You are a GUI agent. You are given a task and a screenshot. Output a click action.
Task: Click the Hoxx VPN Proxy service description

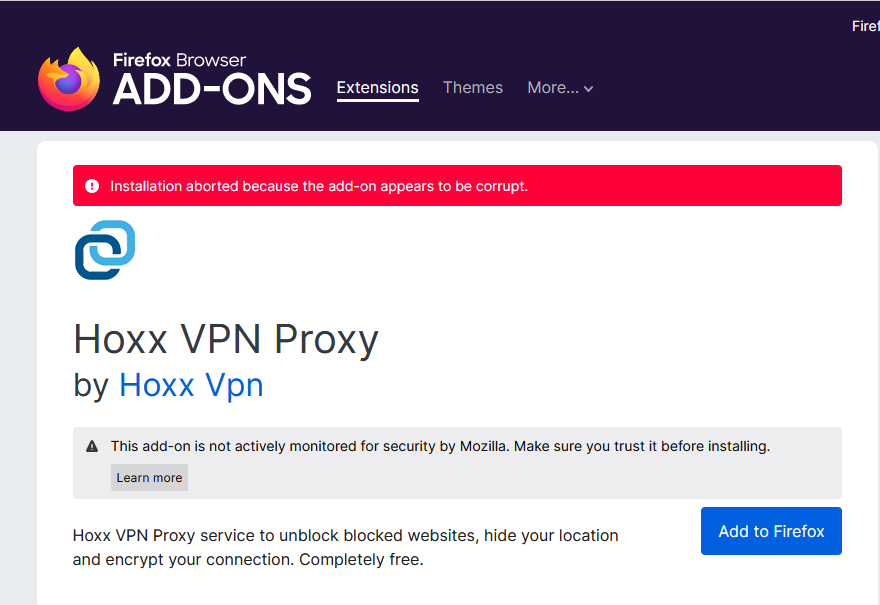tap(345, 547)
